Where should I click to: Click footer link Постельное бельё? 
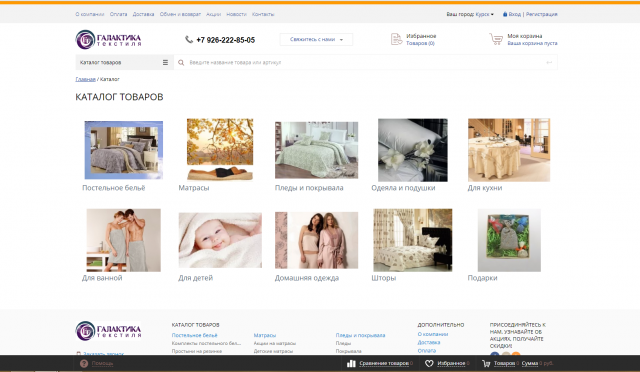(195, 335)
